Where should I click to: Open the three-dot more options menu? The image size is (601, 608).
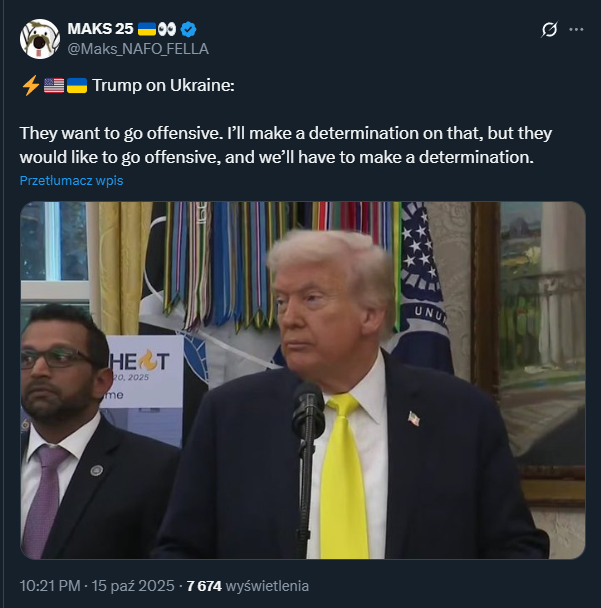576,29
